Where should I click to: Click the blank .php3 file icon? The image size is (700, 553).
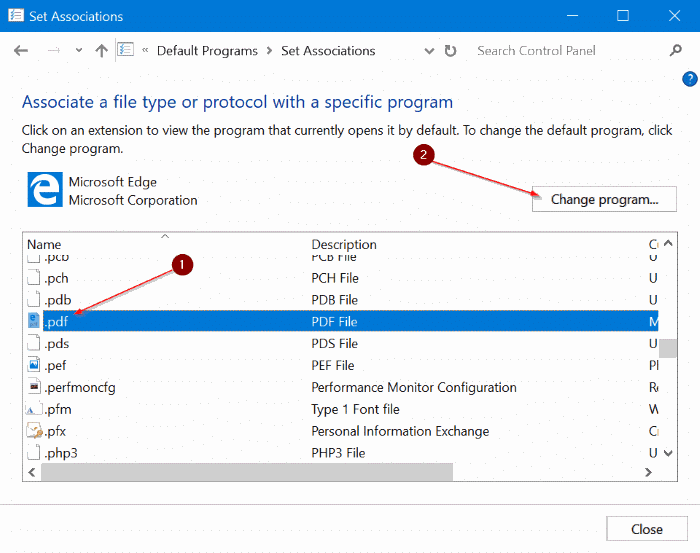[x=33, y=452]
